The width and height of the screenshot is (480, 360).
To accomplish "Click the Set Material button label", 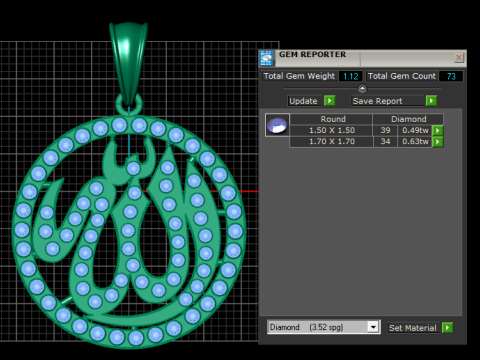I will point(413,328).
